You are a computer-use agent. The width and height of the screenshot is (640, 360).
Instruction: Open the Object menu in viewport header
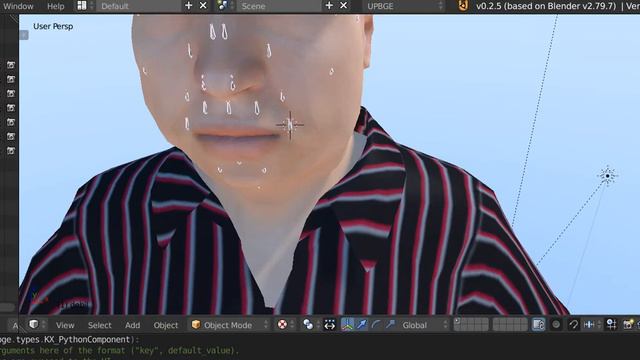(x=166, y=325)
